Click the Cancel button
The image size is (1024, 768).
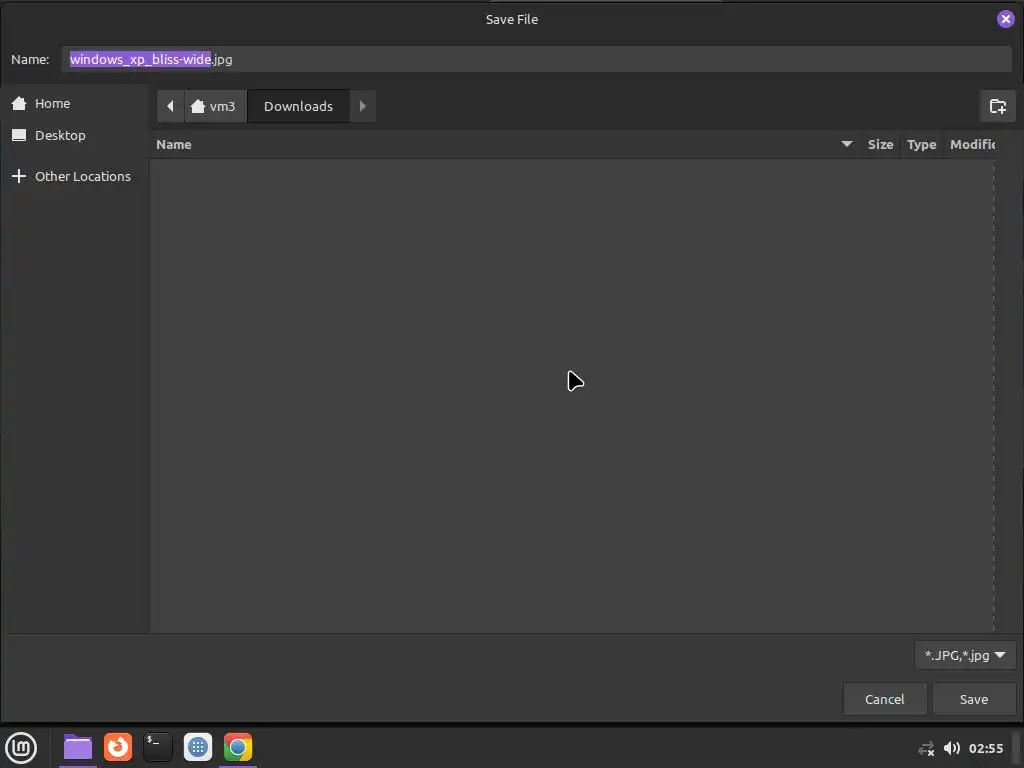[884, 699]
